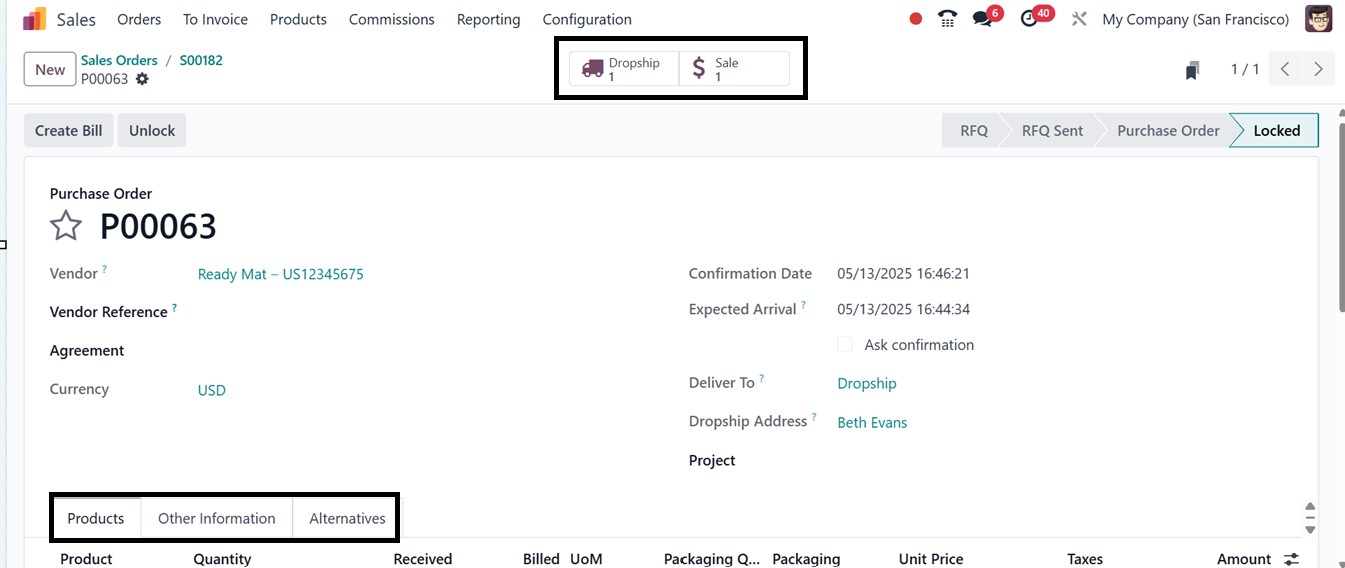
Task: Go to next record with the pager arrow
Action: click(x=1318, y=69)
